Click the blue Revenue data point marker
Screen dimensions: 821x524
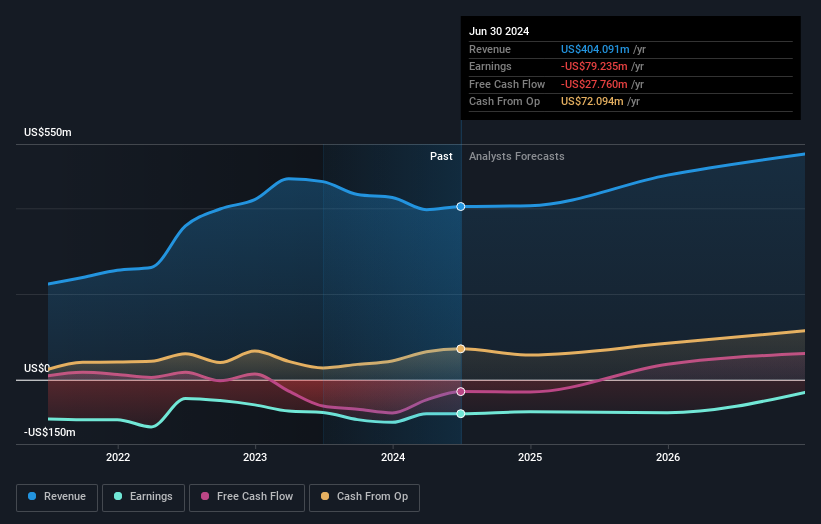tap(461, 207)
